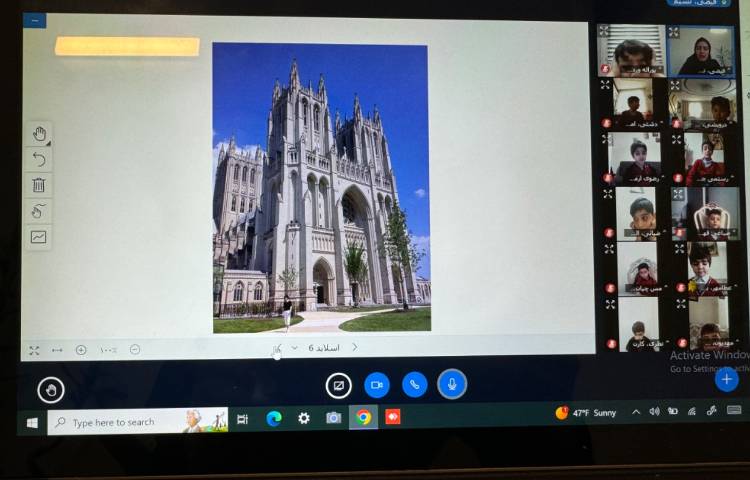
Task: Toggle the webcam sharing button
Action: 376,385
